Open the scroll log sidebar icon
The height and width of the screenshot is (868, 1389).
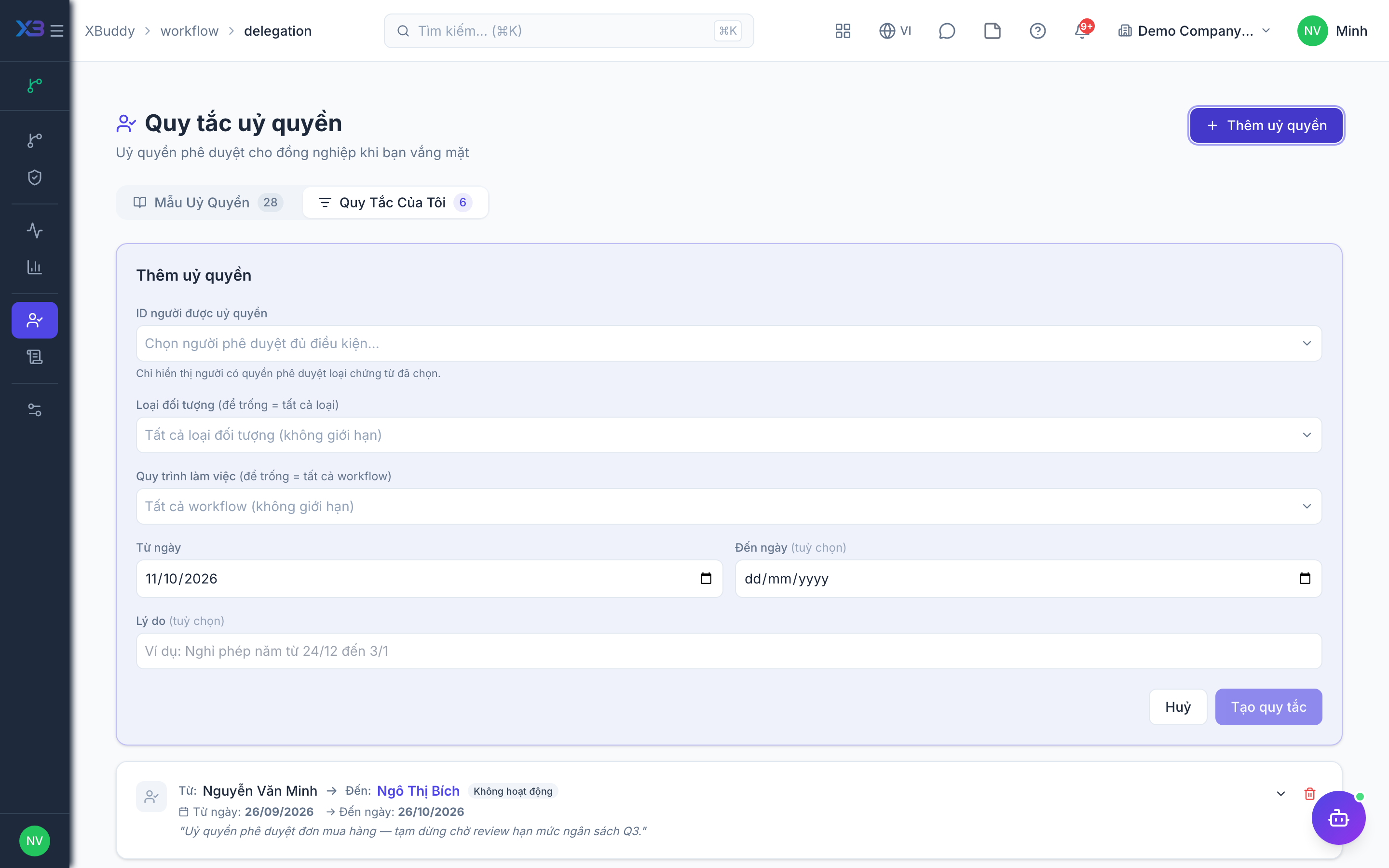(x=34, y=357)
